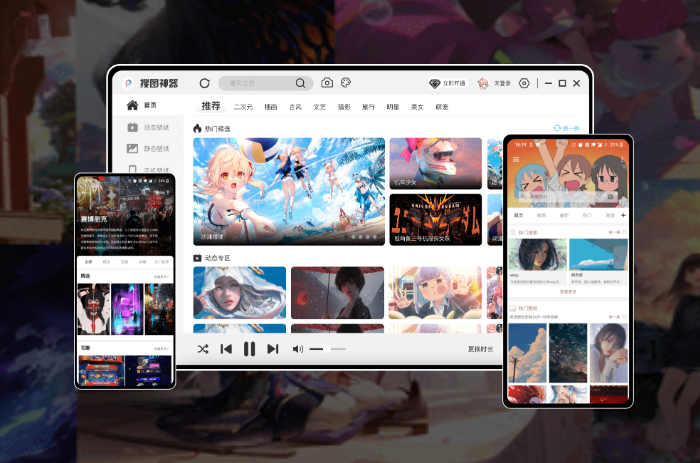The image size is (700, 463).
Task: Open the palette color-search icon
Action: 346,83
